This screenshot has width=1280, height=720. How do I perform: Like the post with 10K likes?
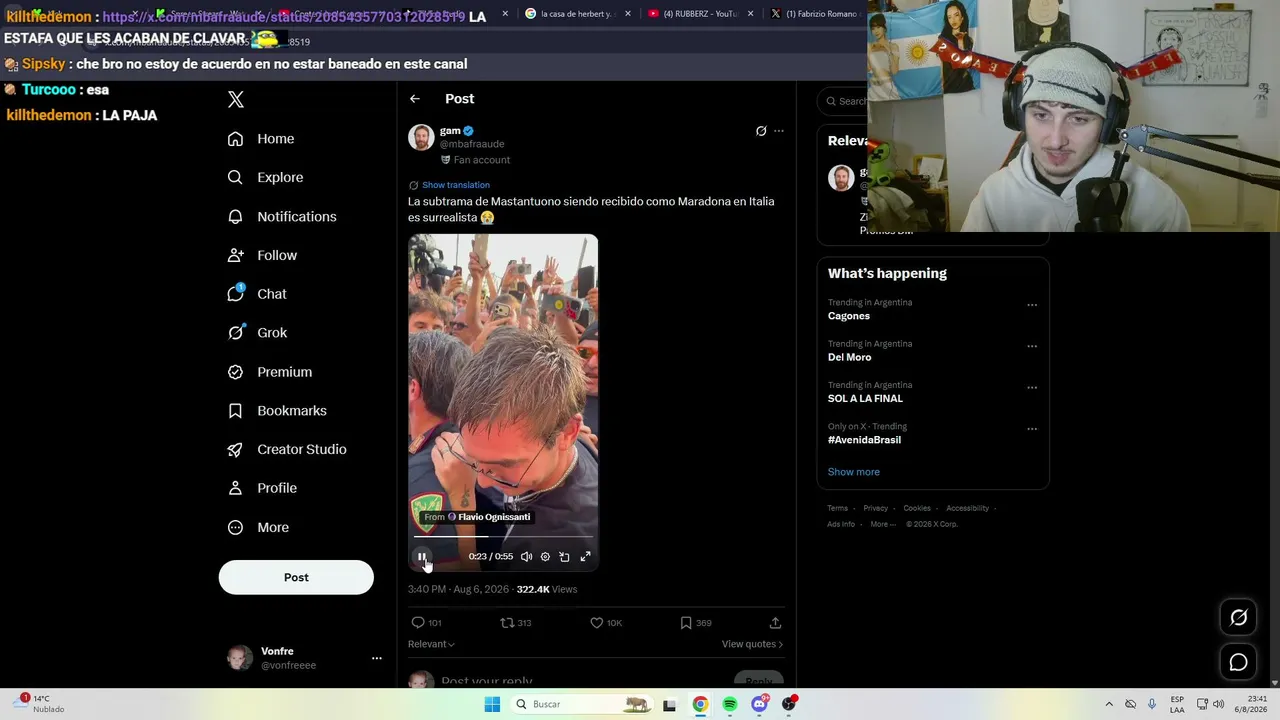coord(597,622)
